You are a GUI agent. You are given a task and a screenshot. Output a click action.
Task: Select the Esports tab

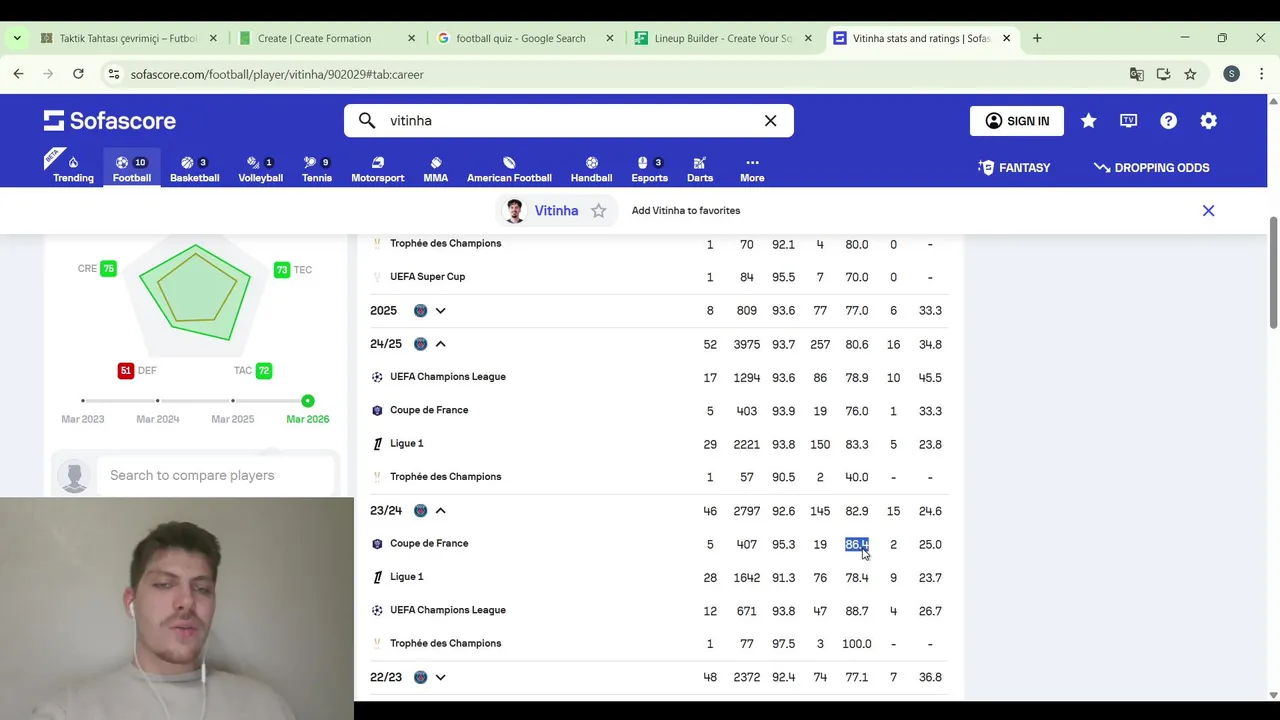[649, 168]
